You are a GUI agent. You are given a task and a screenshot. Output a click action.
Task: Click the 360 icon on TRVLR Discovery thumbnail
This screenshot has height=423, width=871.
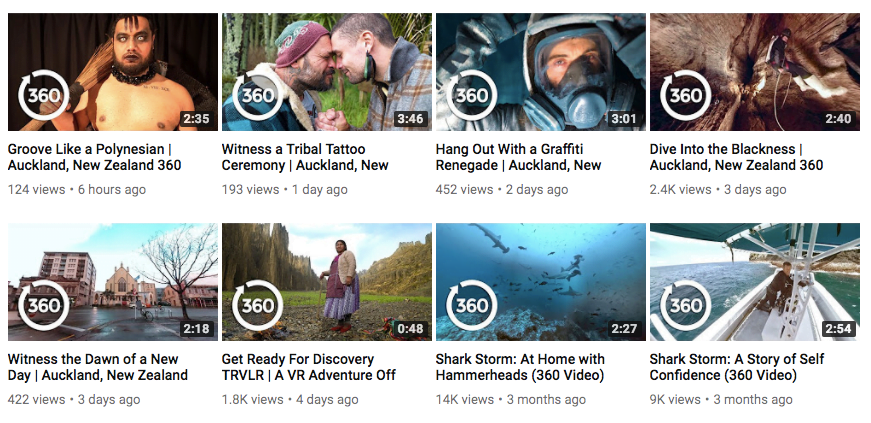[258, 305]
